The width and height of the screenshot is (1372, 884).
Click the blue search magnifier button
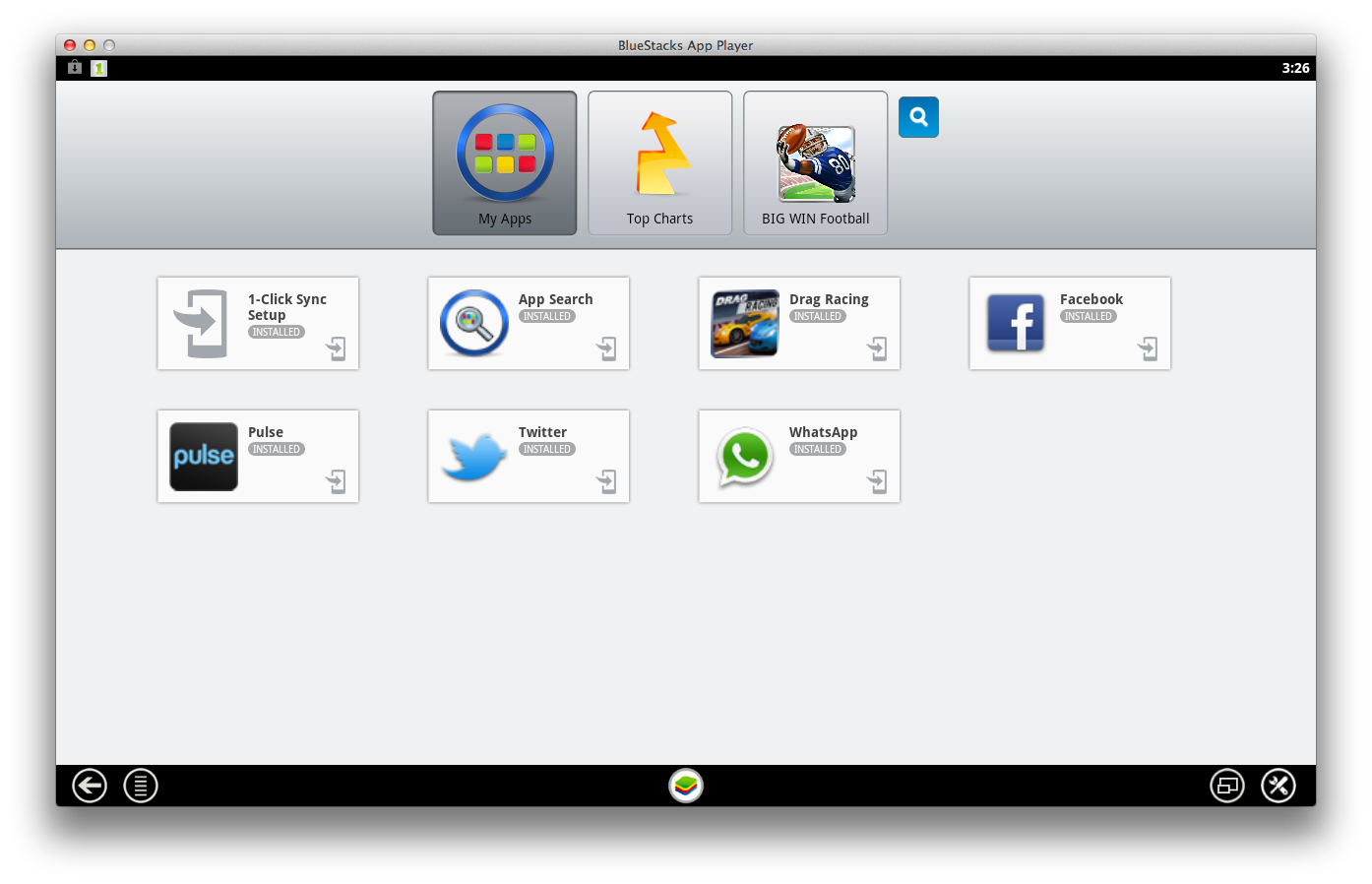click(x=918, y=117)
